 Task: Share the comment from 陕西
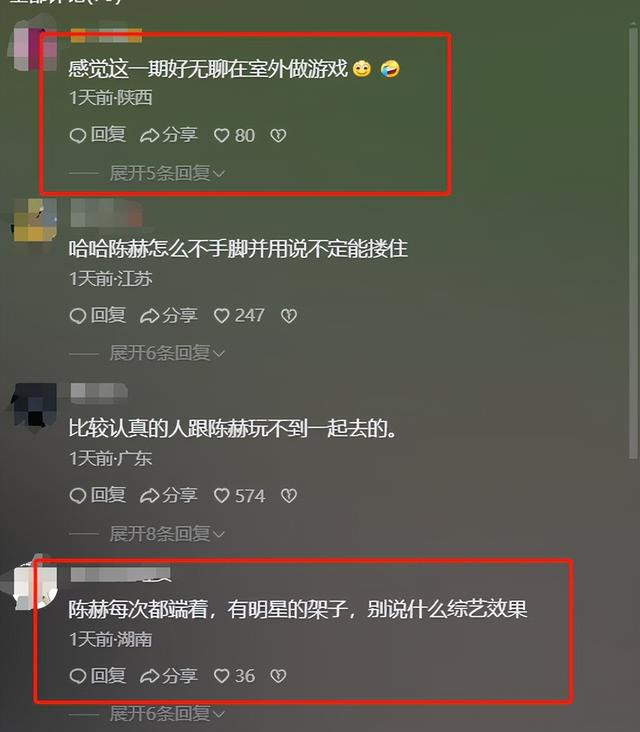click(x=169, y=135)
